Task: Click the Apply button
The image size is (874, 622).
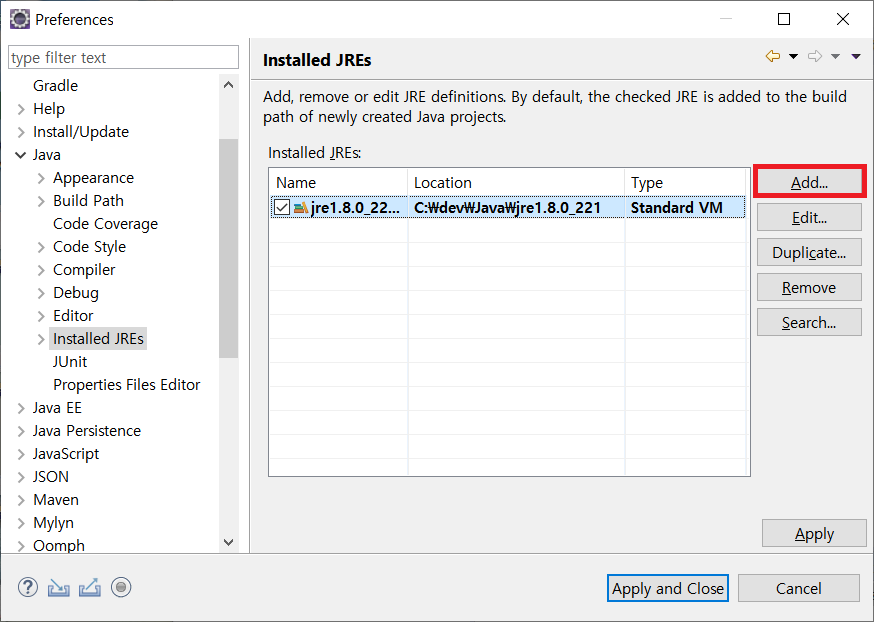Action: [814, 533]
